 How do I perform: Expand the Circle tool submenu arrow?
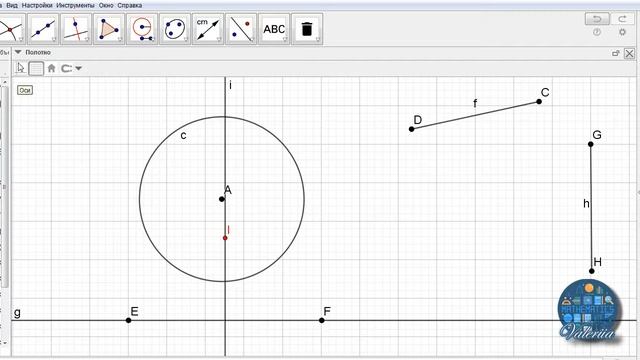pyautogui.click(x=153, y=39)
